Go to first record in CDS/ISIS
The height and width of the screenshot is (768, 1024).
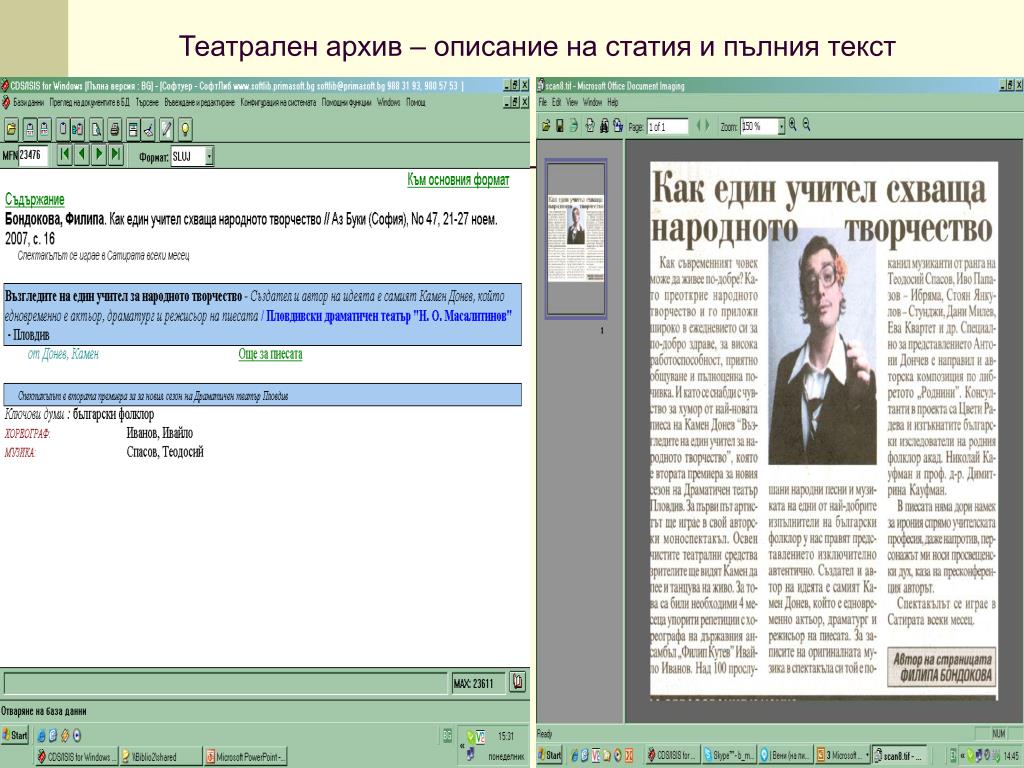[64, 155]
